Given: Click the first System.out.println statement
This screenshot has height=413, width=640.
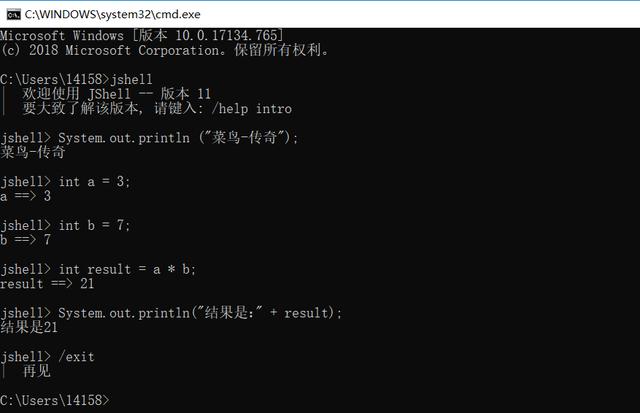Looking at the screenshot, I should tap(178, 138).
